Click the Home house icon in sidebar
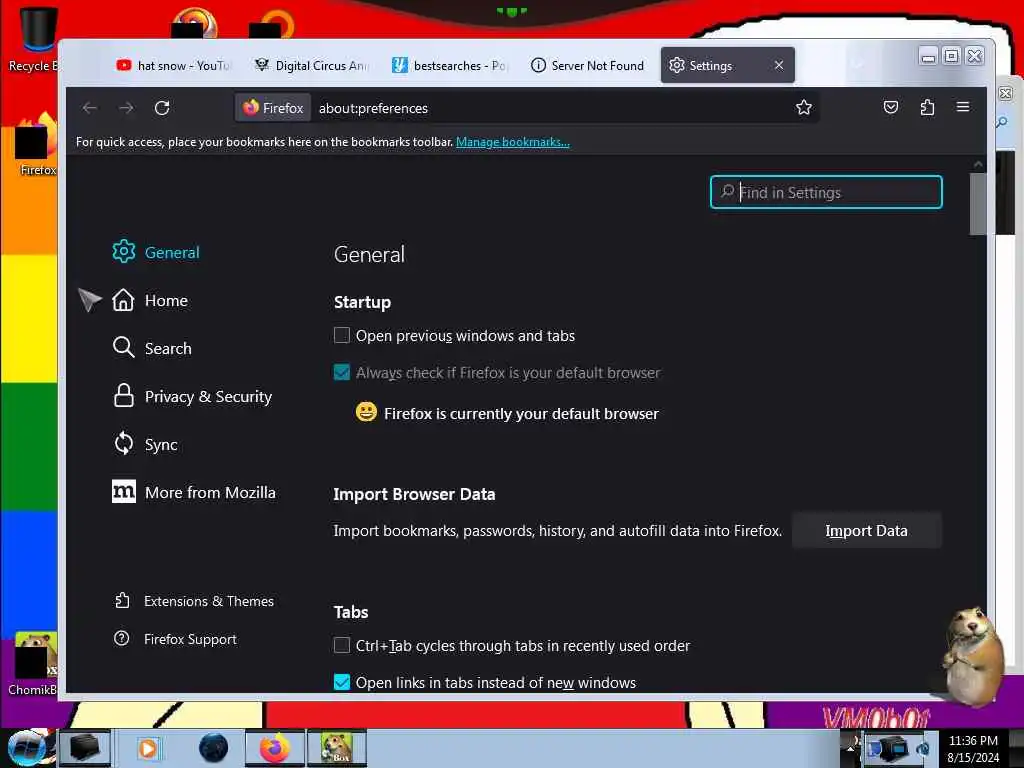This screenshot has width=1024, height=768. point(123,300)
